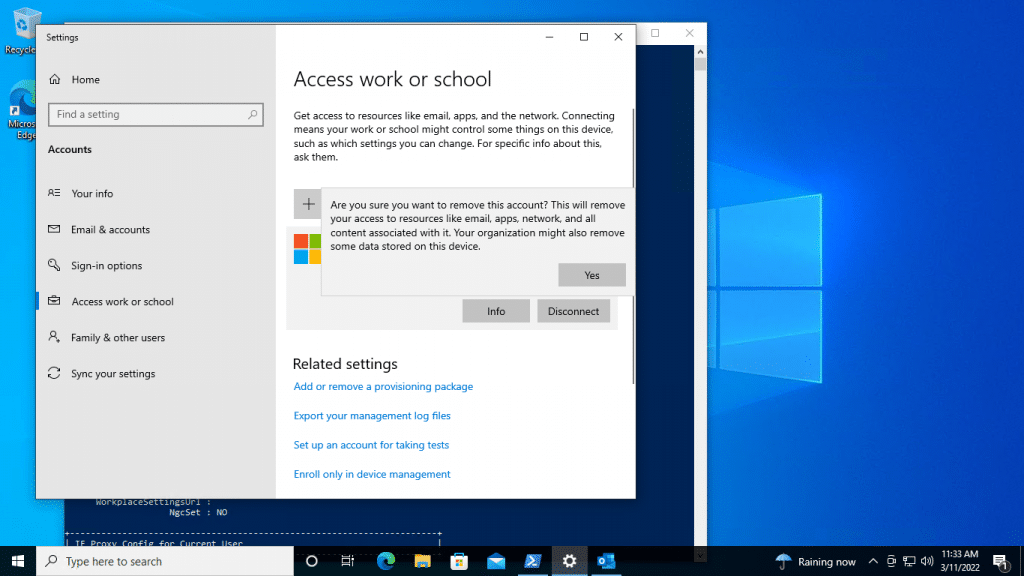Image resolution: width=1024 pixels, height=576 pixels.
Task: Click the PowerShell window scroll up arrow
Action: pyautogui.click(x=700, y=52)
